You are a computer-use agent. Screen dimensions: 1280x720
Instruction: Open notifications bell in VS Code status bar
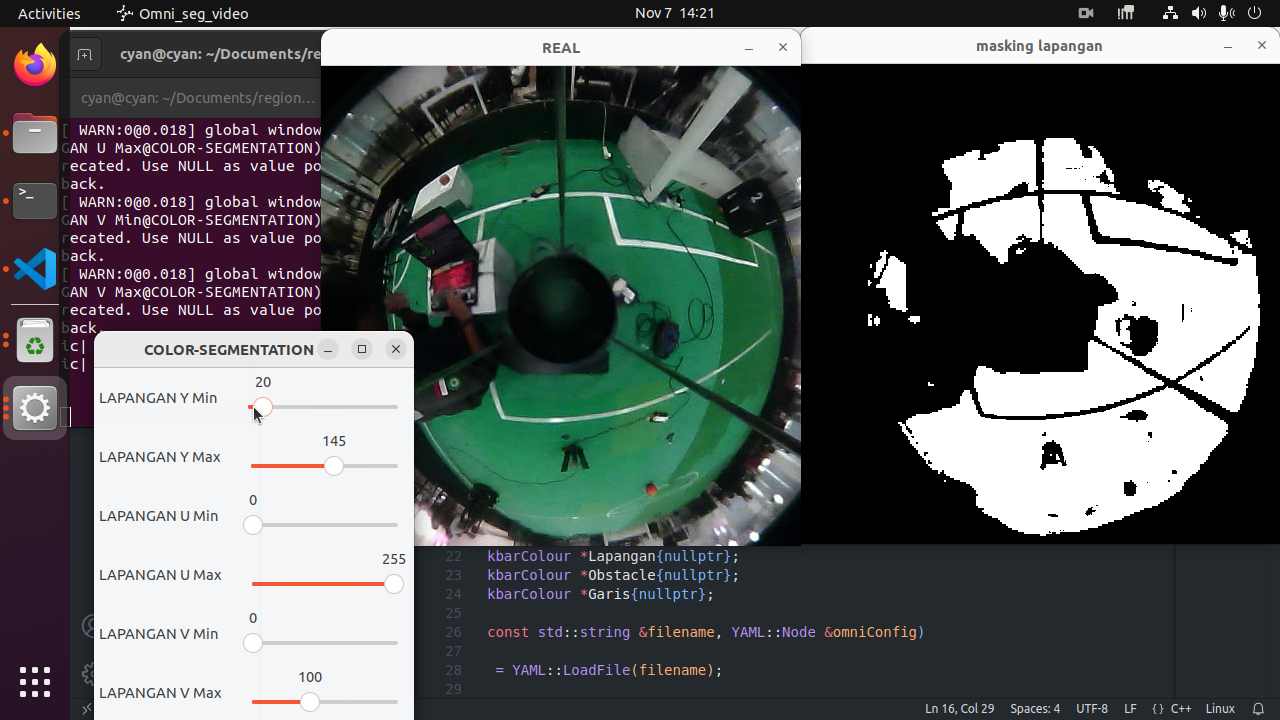coord(1259,708)
